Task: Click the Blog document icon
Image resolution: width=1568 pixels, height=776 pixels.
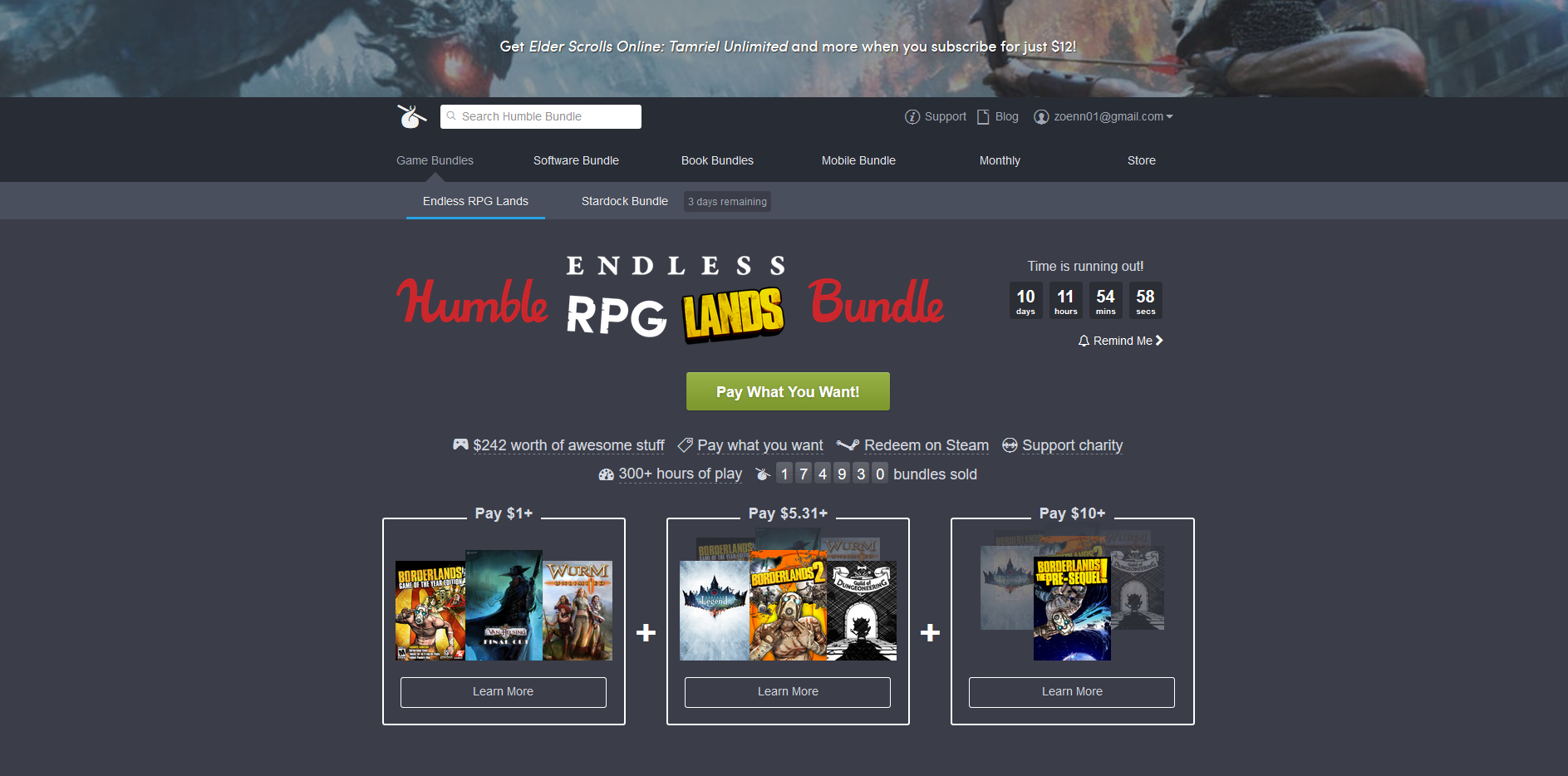Action: point(983,117)
